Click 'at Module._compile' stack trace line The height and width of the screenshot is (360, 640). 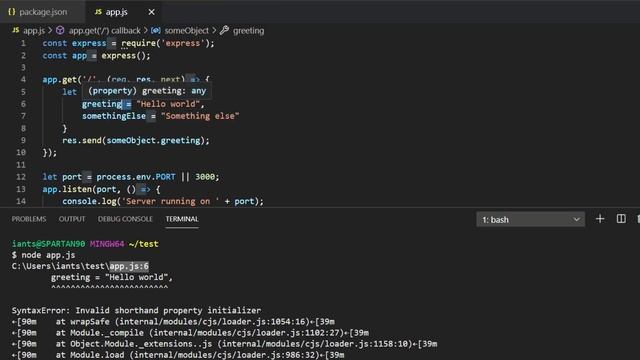[190, 333]
